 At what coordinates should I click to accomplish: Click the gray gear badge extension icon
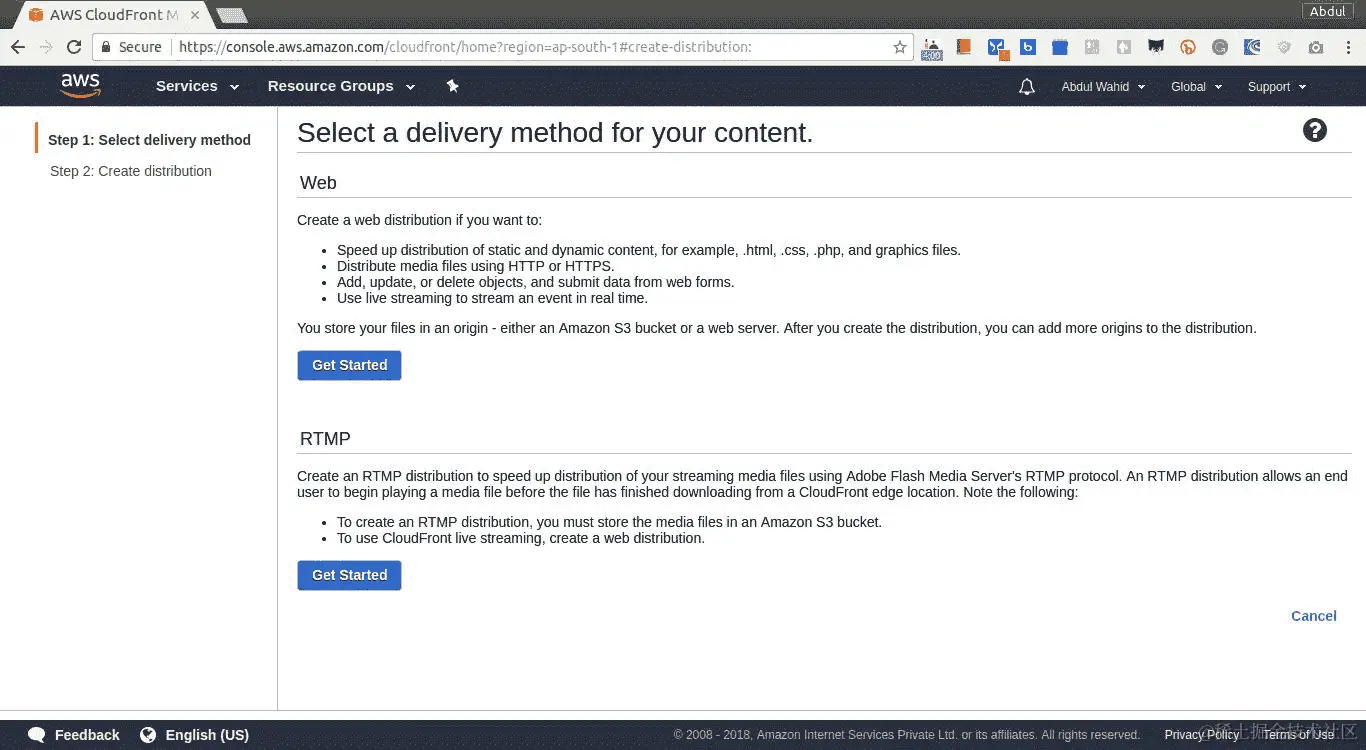1284,47
